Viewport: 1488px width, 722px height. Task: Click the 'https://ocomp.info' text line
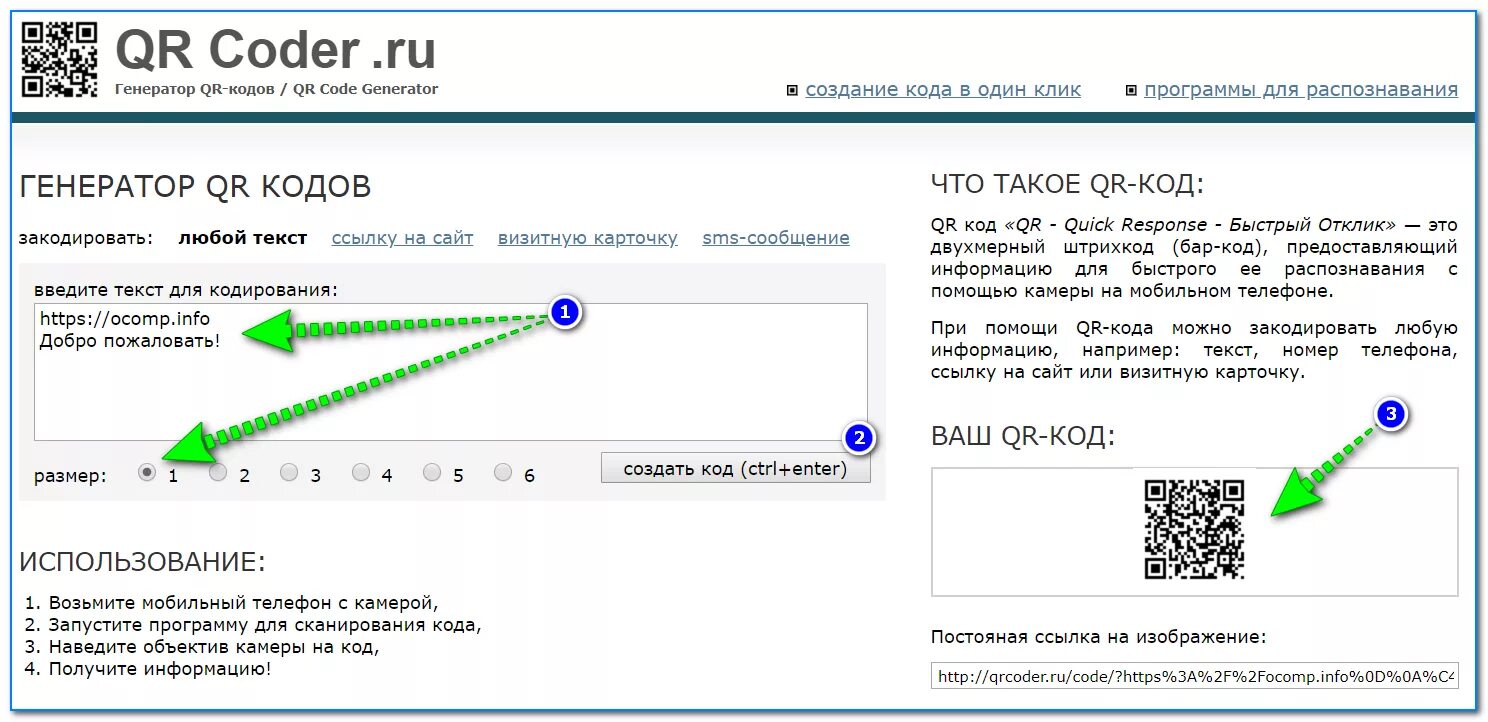coord(125,319)
